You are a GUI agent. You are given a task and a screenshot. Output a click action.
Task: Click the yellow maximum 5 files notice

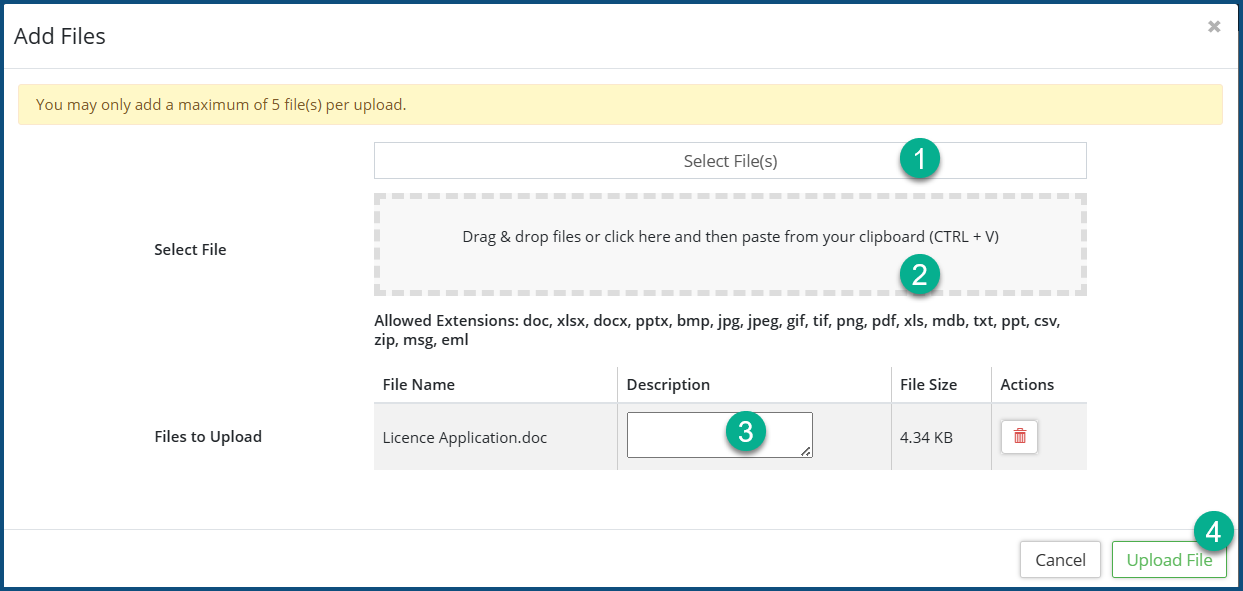pyautogui.click(x=620, y=105)
